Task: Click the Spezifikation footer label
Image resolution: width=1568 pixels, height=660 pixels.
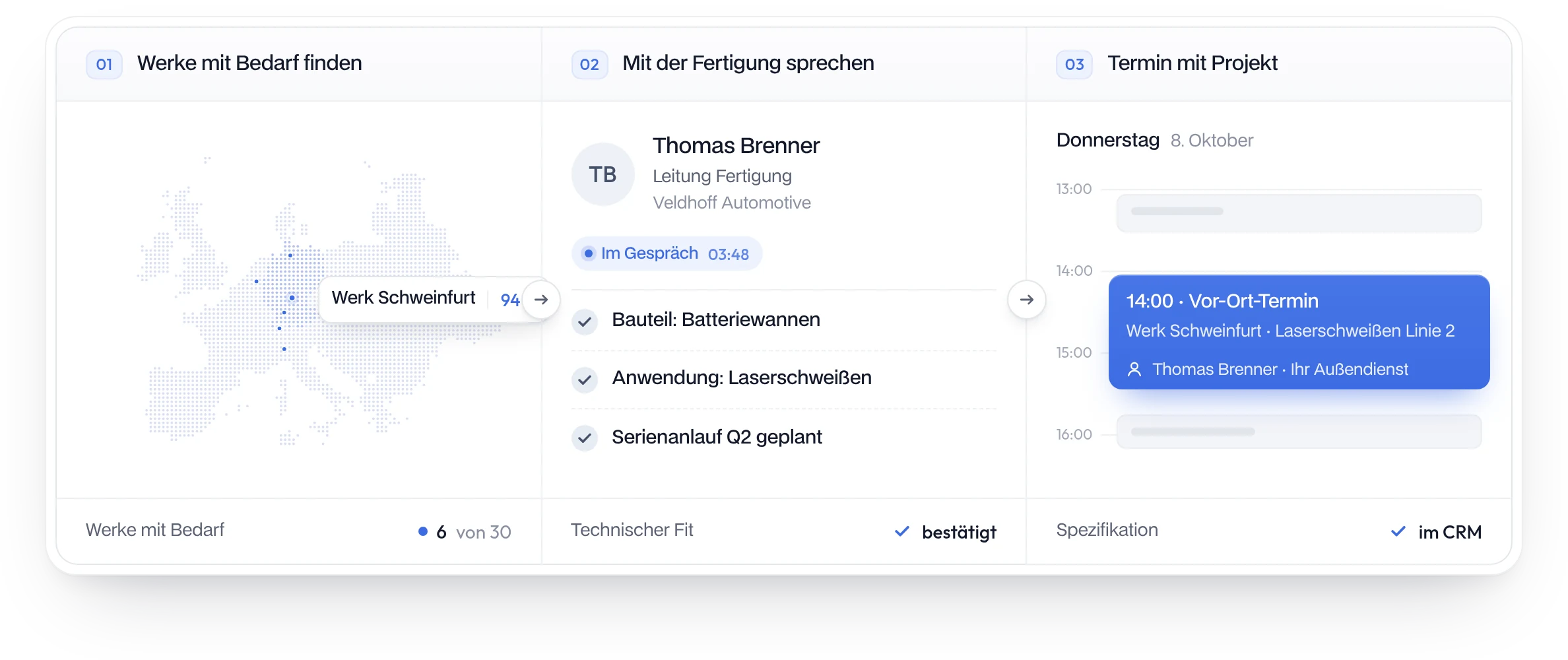Action: pos(1107,530)
